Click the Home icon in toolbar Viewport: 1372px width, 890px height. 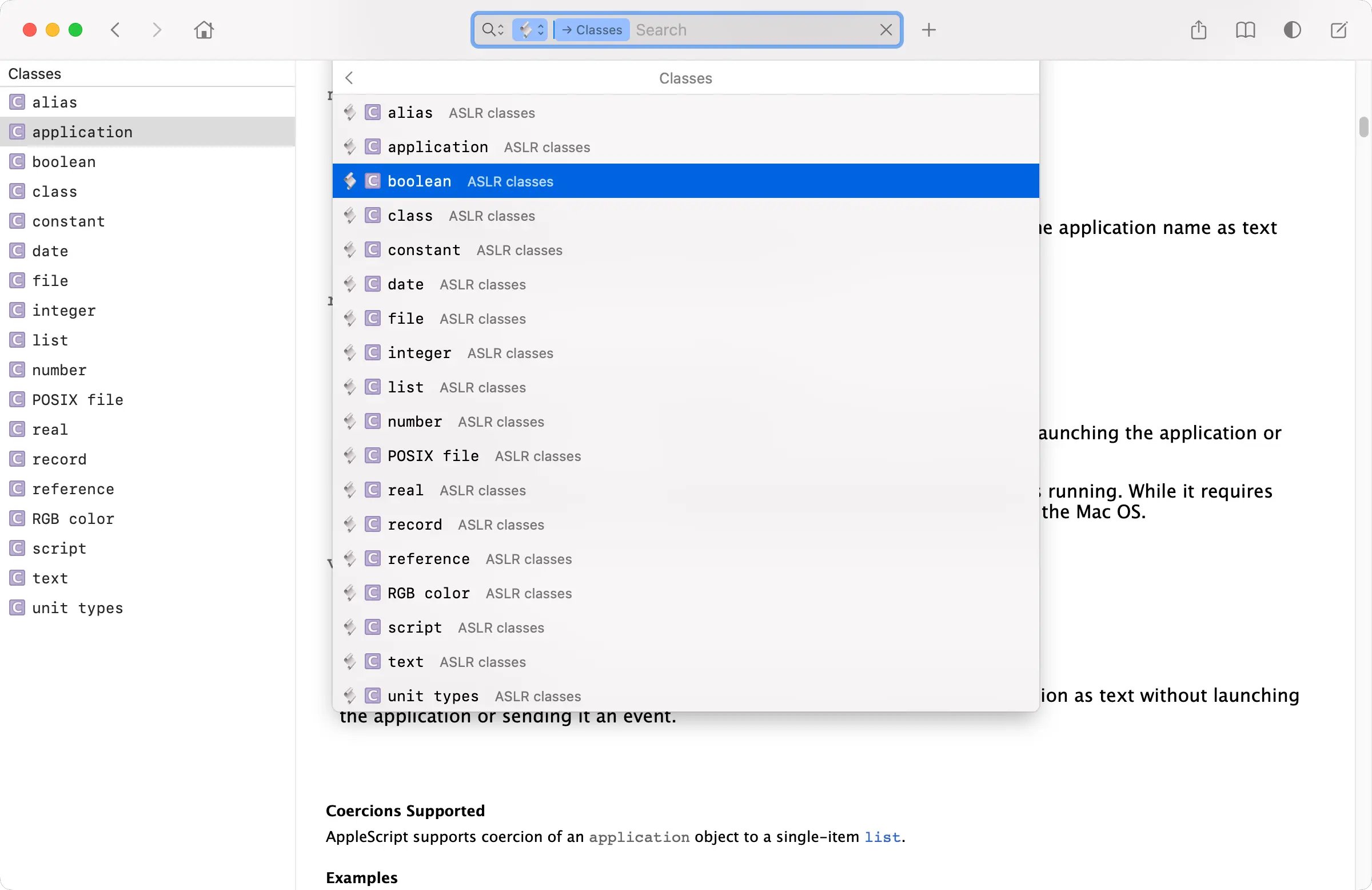[204, 30]
